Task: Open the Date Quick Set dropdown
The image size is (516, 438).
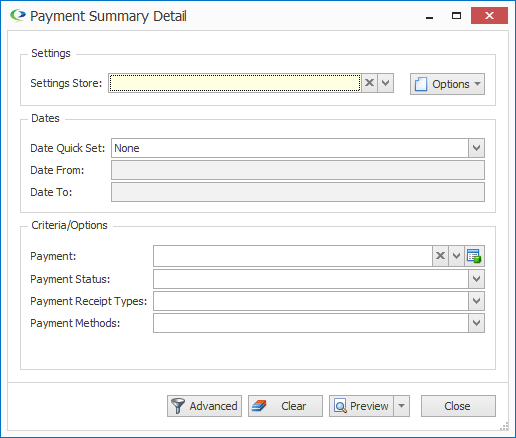Action: 476,148
